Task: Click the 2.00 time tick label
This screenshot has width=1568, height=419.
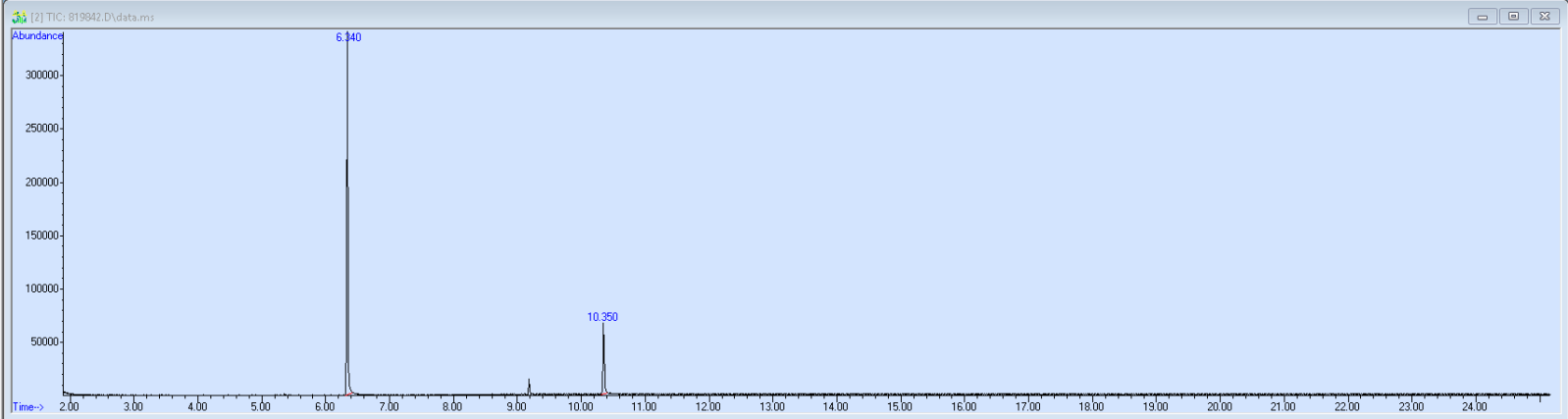Action: coord(69,406)
